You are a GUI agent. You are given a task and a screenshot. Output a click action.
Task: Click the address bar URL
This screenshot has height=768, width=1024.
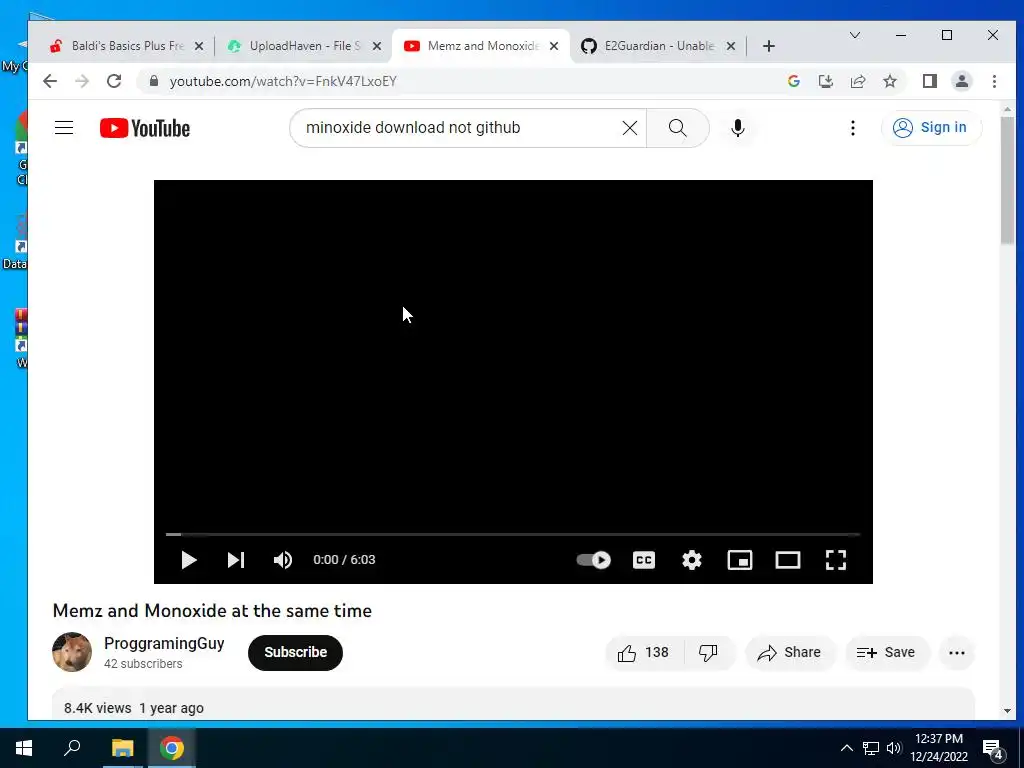(x=283, y=82)
